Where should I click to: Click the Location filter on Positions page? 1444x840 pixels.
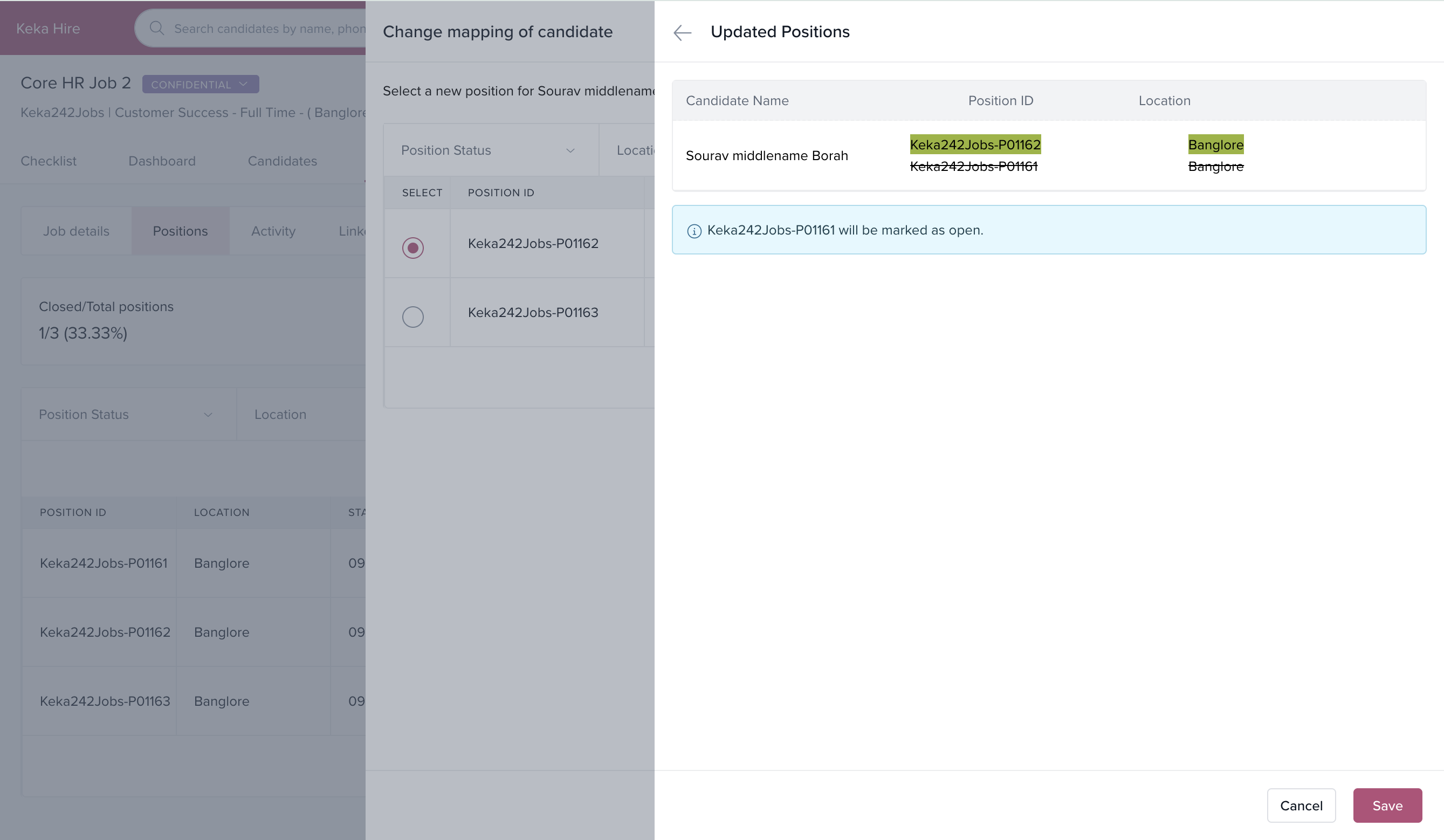pos(280,414)
